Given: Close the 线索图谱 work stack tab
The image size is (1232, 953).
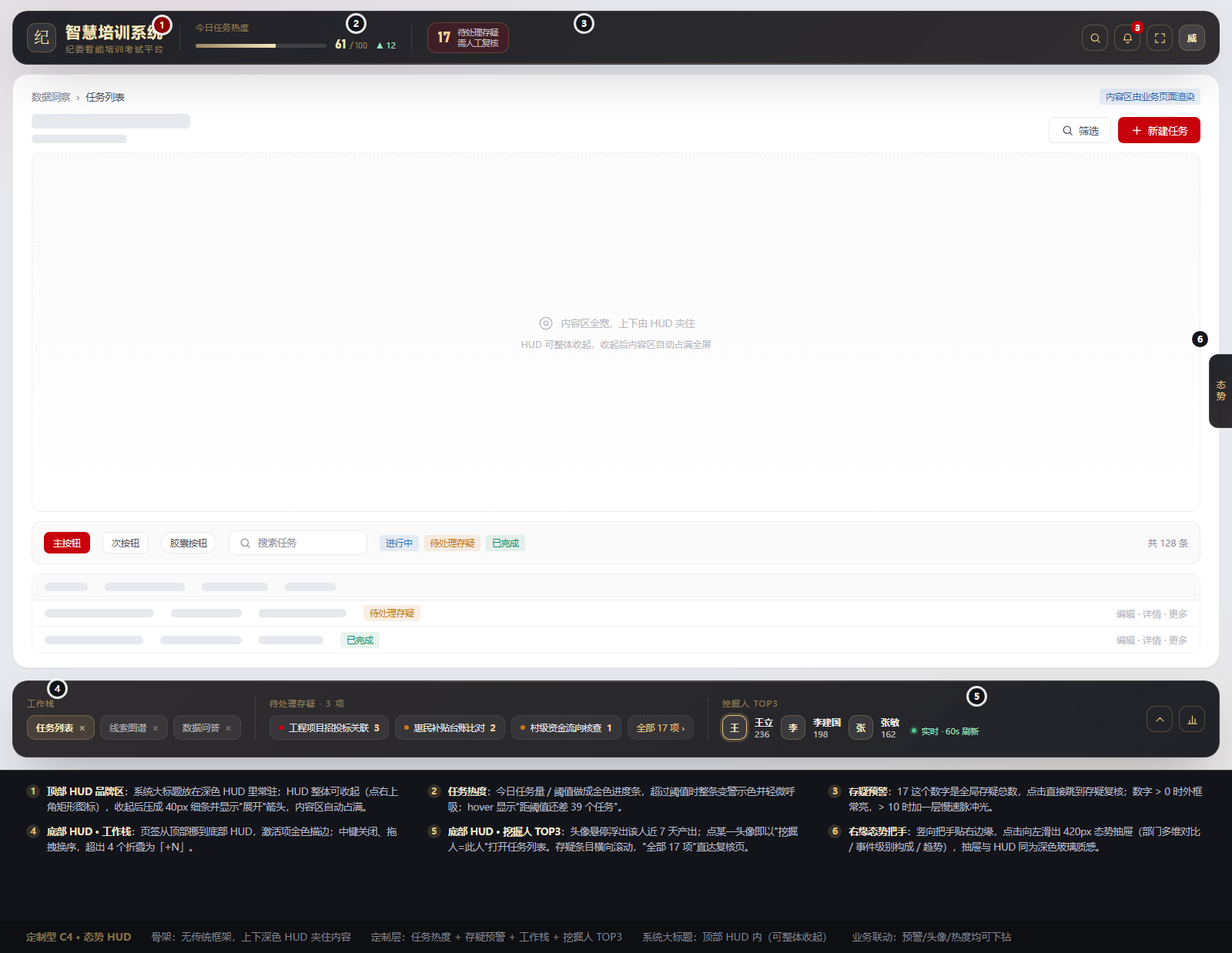Looking at the screenshot, I should click(156, 728).
